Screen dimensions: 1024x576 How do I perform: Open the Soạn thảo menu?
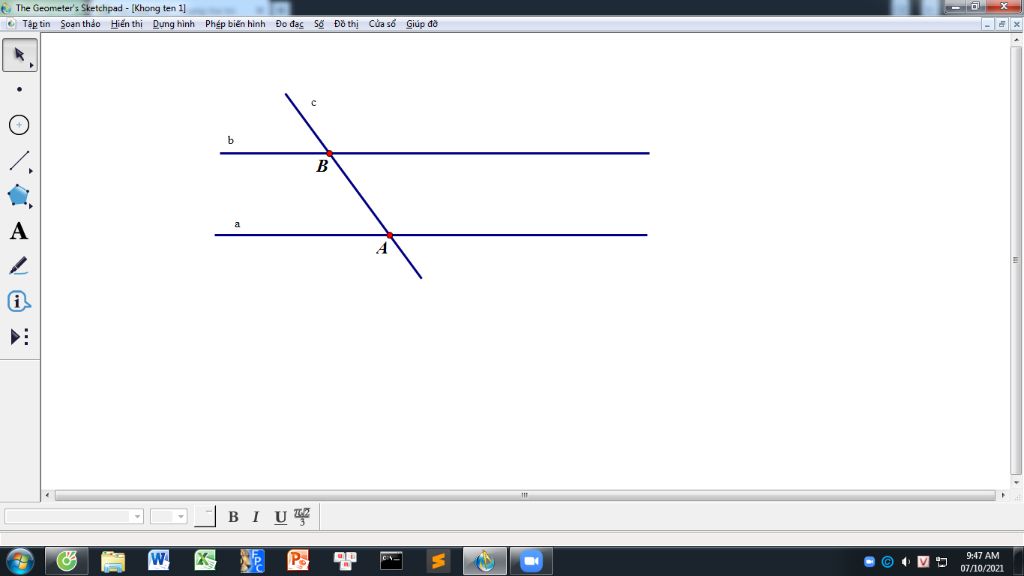[80, 24]
